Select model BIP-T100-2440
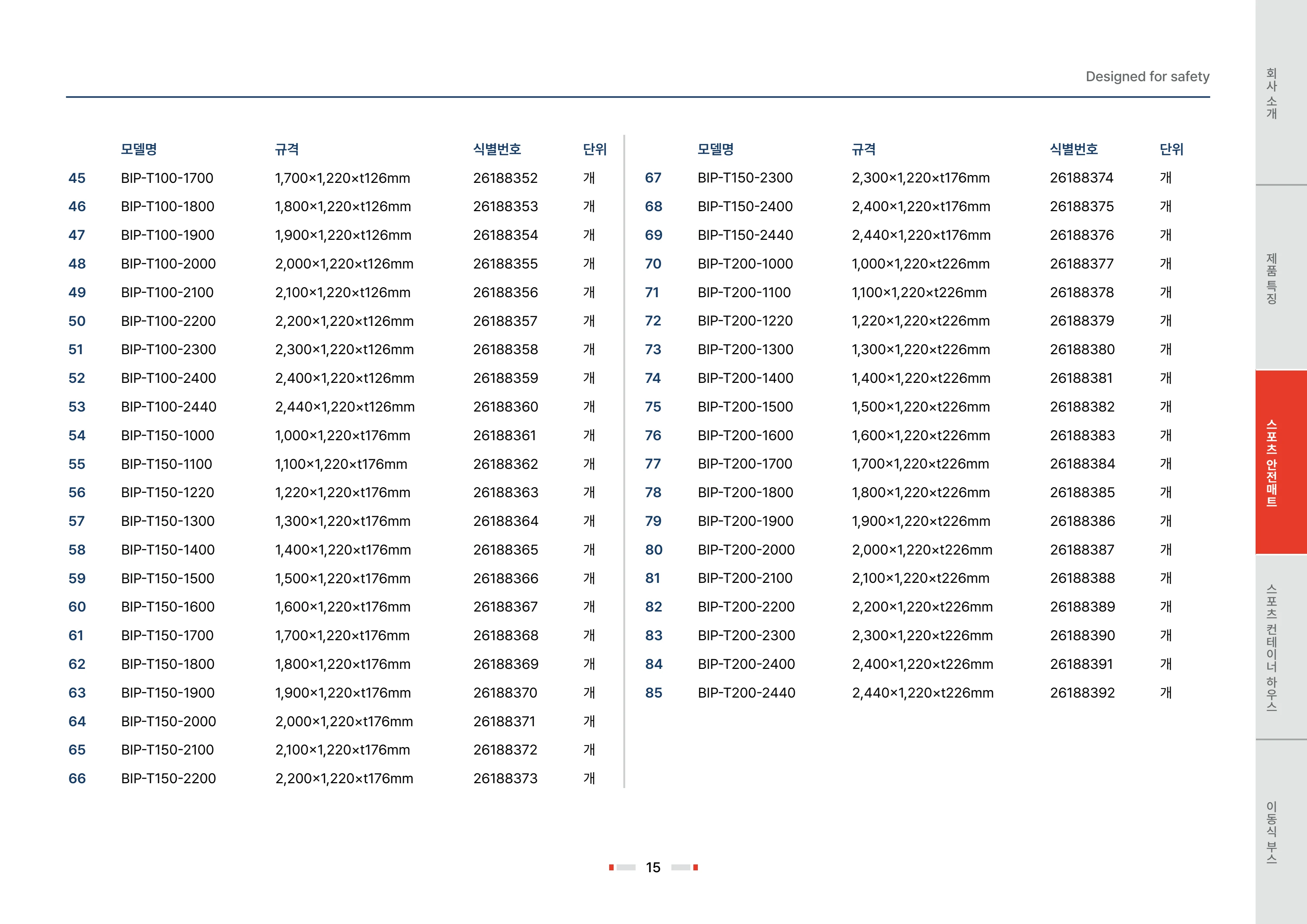 168,407
